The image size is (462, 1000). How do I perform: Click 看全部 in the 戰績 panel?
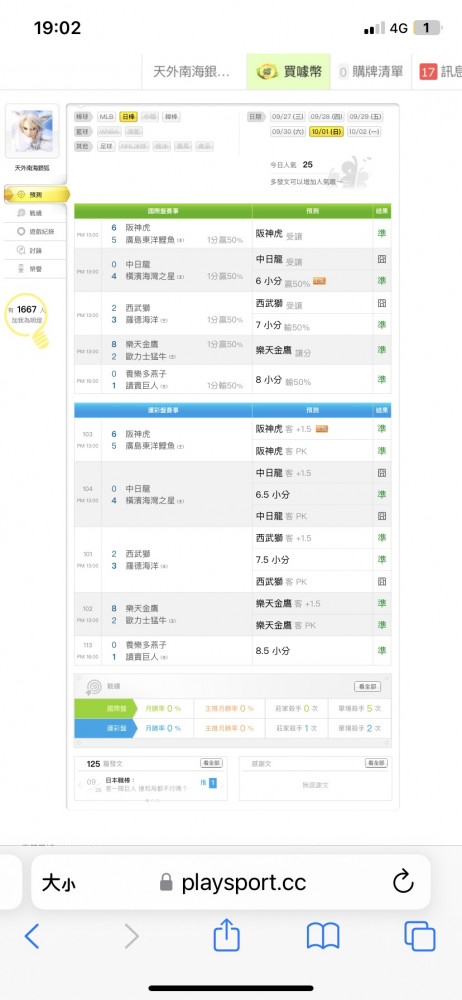coord(368,687)
